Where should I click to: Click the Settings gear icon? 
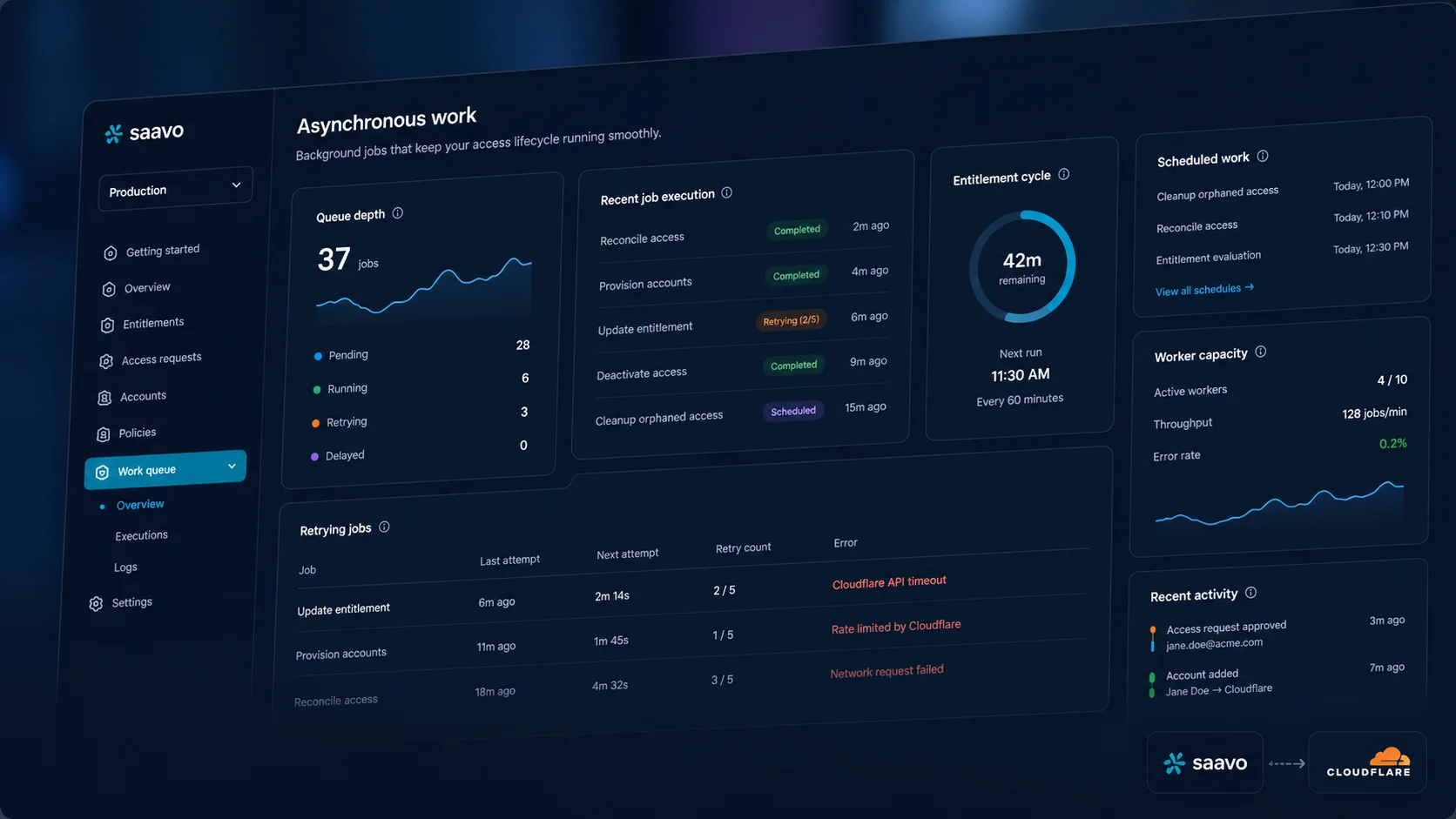coord(96,603)
